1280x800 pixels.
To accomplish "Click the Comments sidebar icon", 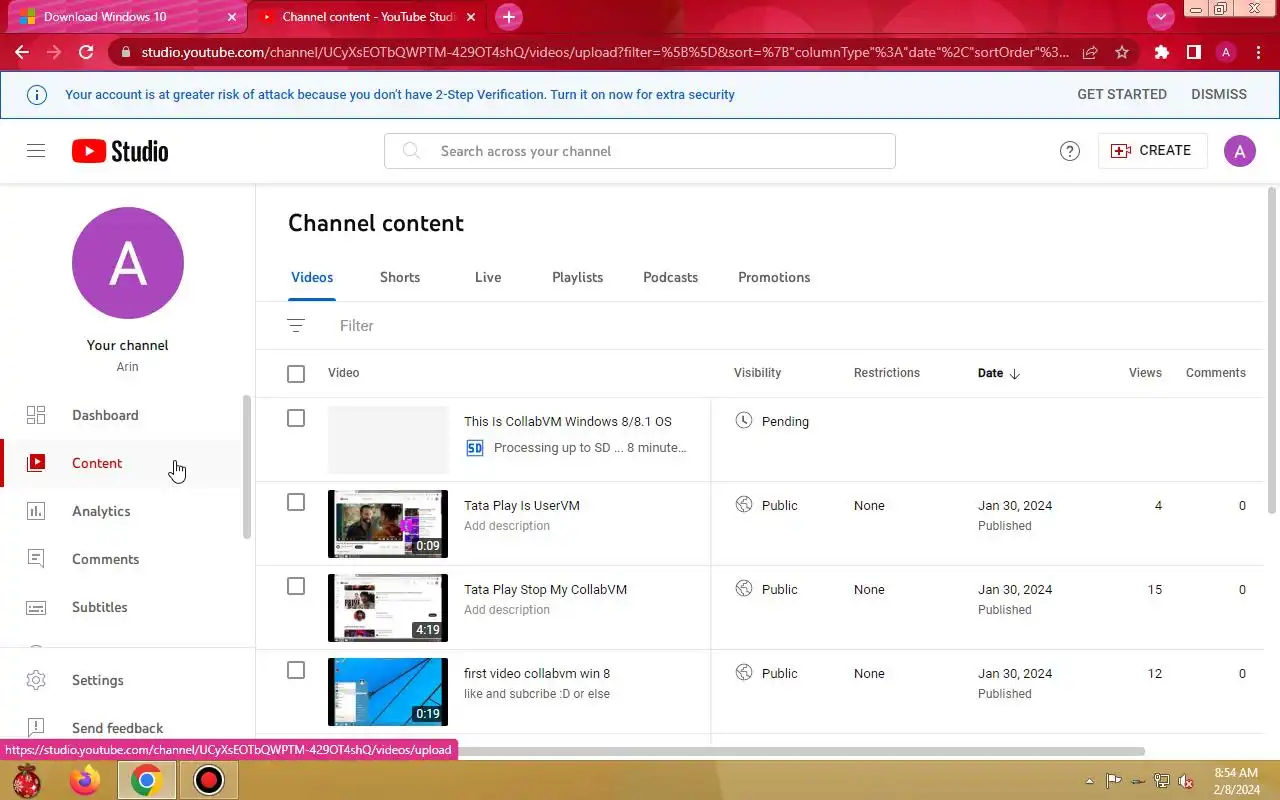I will coord(36,559).
